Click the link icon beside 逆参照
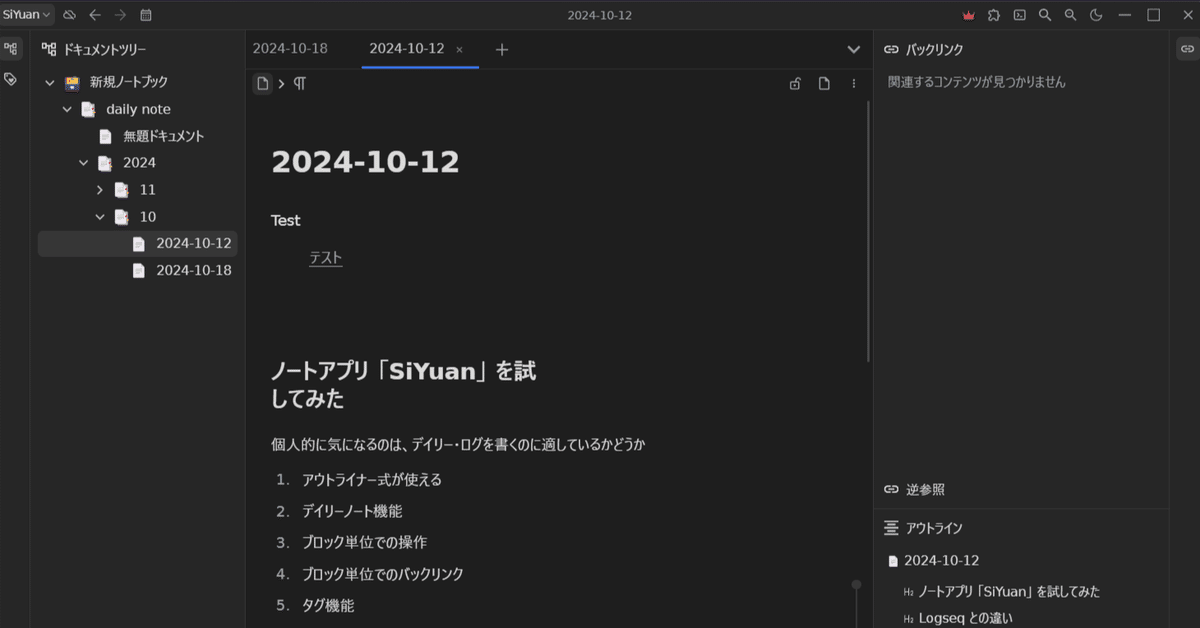1200x628 pixels. [x=891, y=490]
